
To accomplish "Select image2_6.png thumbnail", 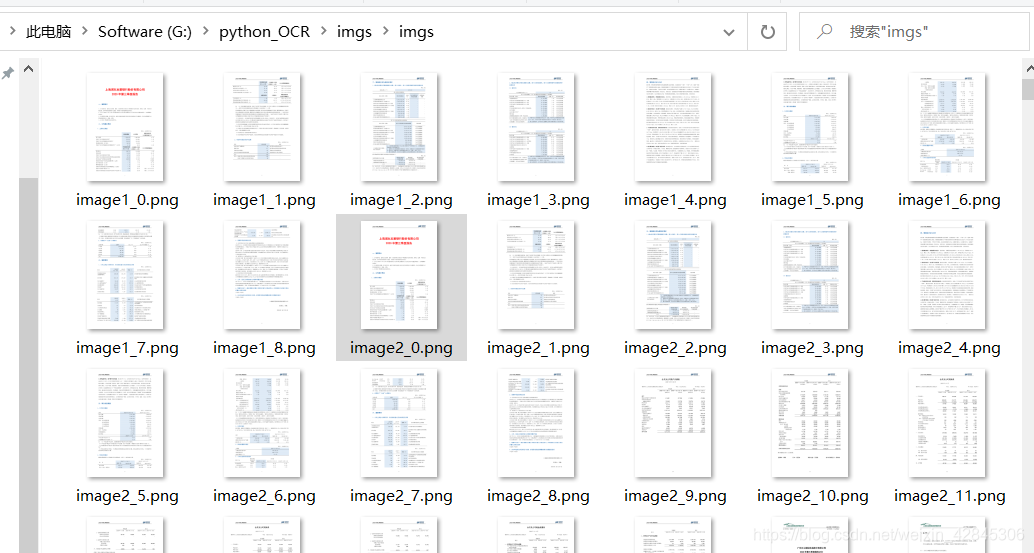I will (262, 423).
